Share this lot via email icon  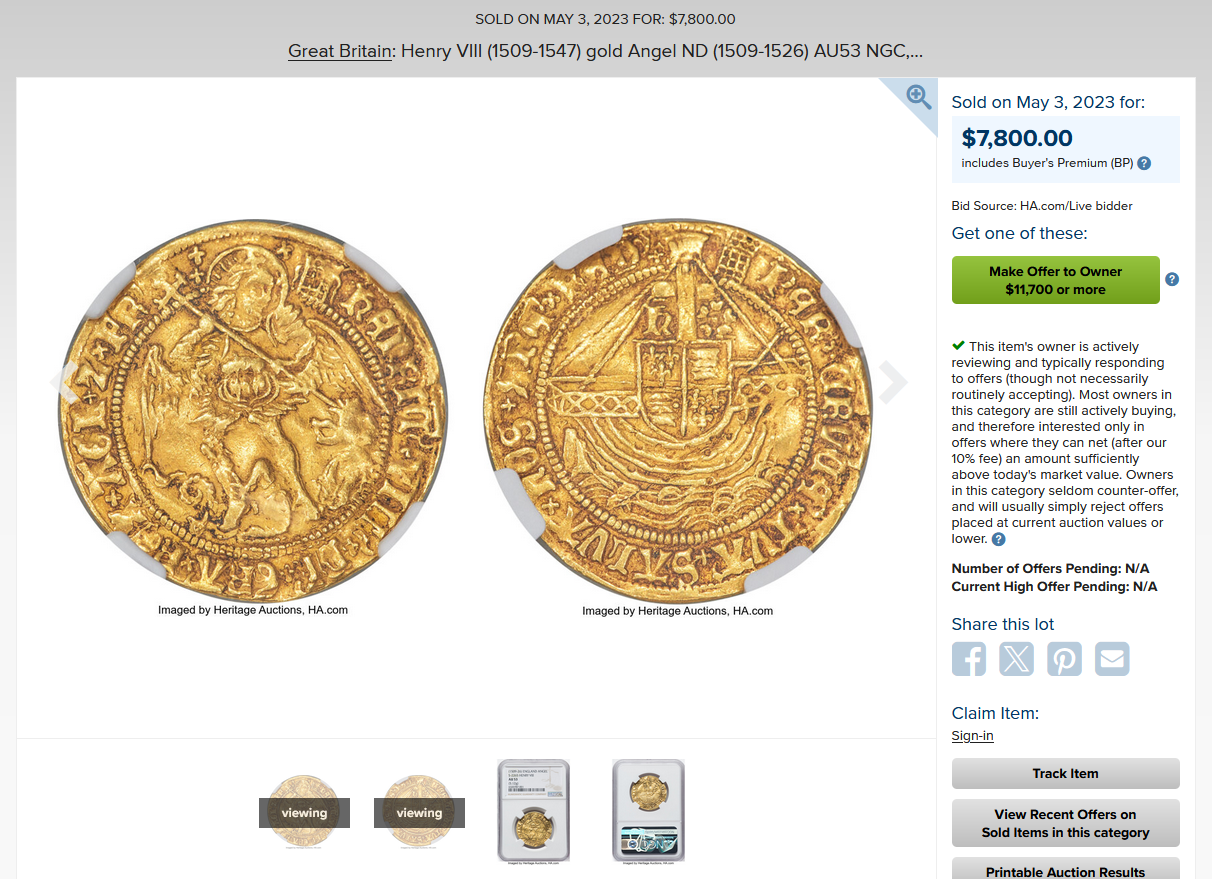(1112, 659)
